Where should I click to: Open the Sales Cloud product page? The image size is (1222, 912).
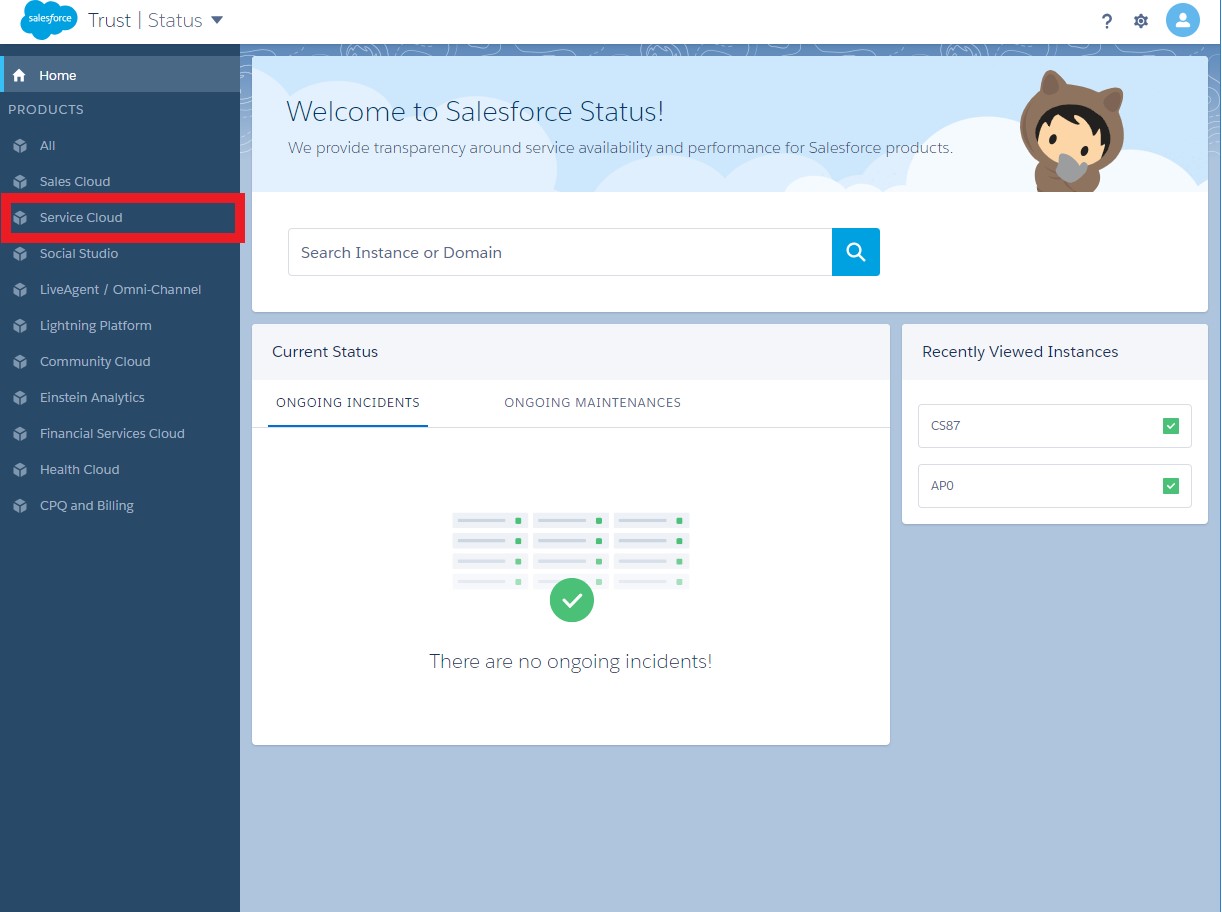(75, 182)
